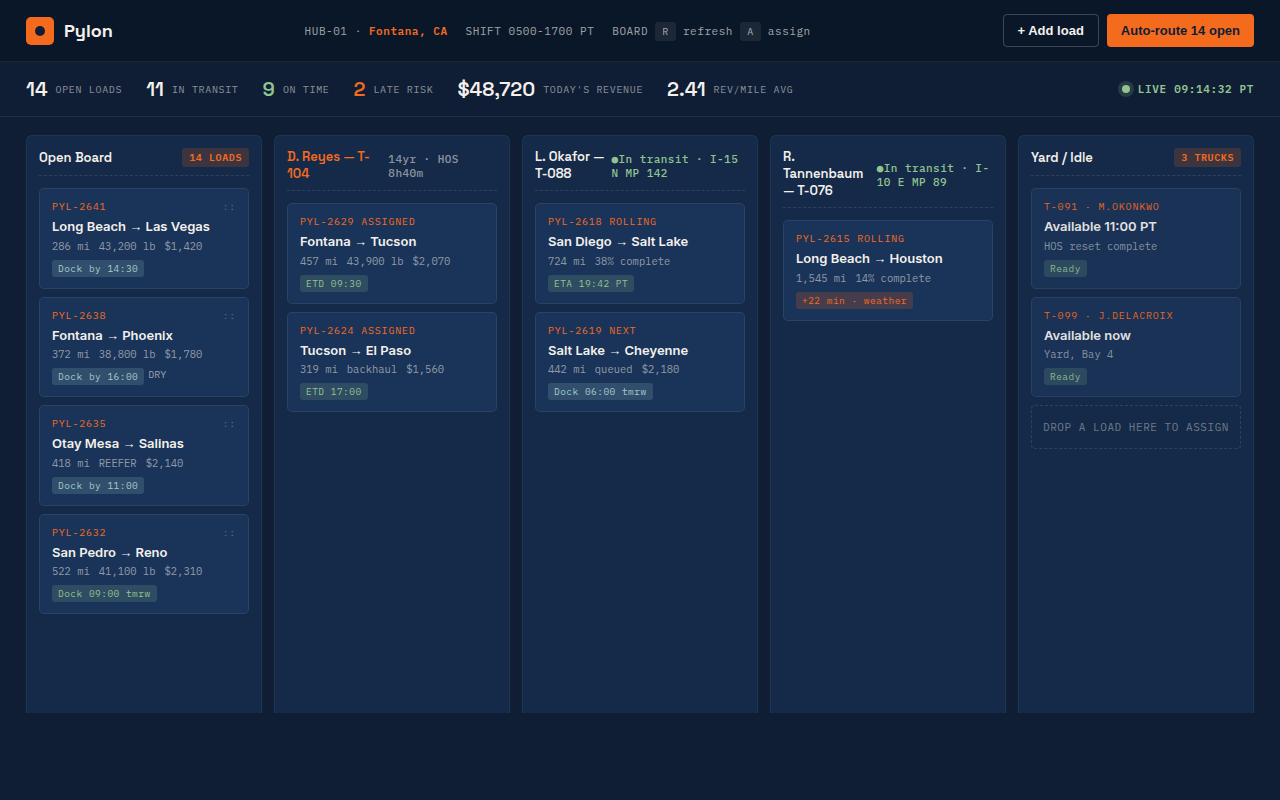Open the Otay Mesa → Salinas load
The height and width of the screenshot is (800, 1280).
144,455
